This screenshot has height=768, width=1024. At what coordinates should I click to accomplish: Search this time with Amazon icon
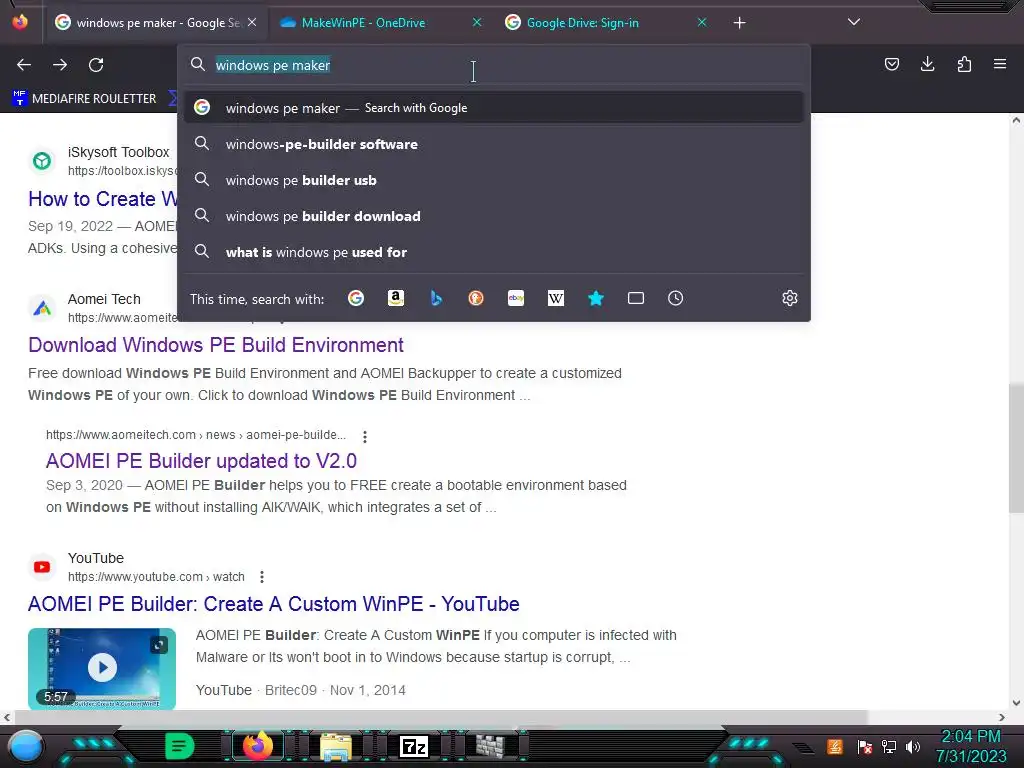396,298
